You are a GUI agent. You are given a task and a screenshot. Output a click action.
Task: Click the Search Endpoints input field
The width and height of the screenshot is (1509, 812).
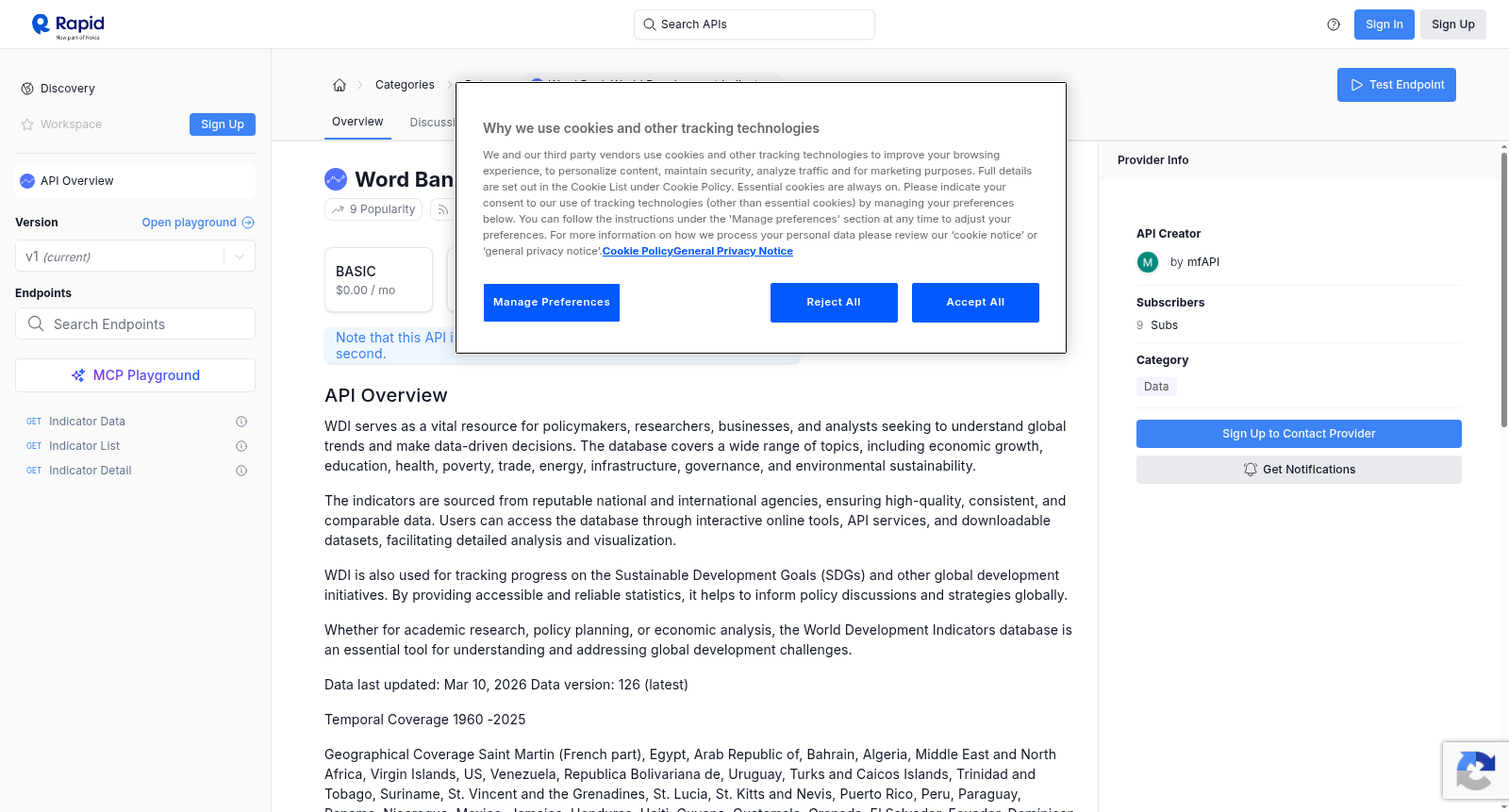[x=135, y=323]
